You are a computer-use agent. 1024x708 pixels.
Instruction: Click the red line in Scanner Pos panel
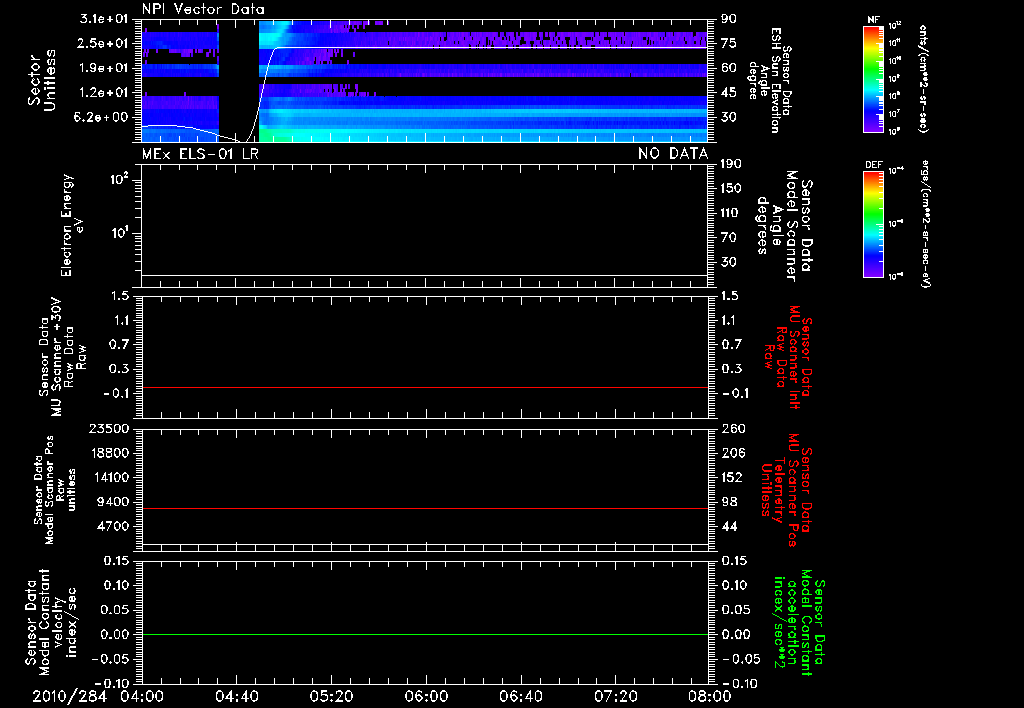coord(425,508)
